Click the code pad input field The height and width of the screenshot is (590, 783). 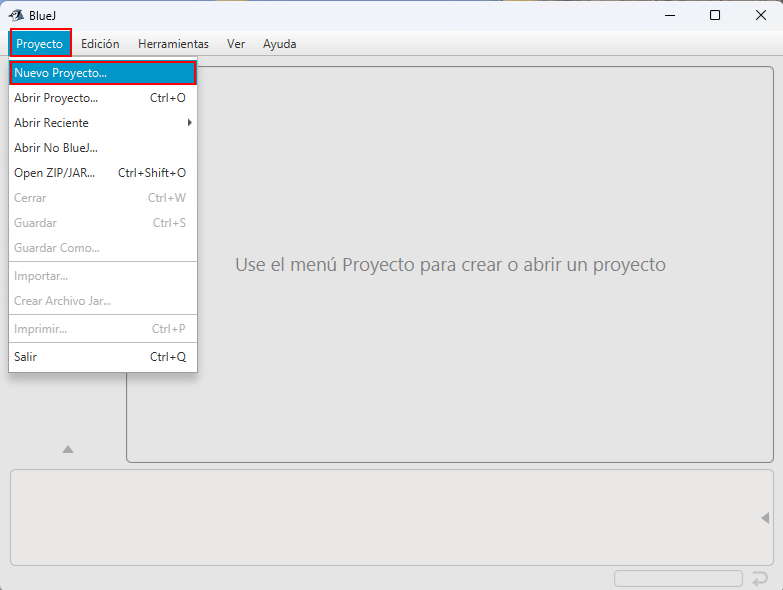coord(678,579)
